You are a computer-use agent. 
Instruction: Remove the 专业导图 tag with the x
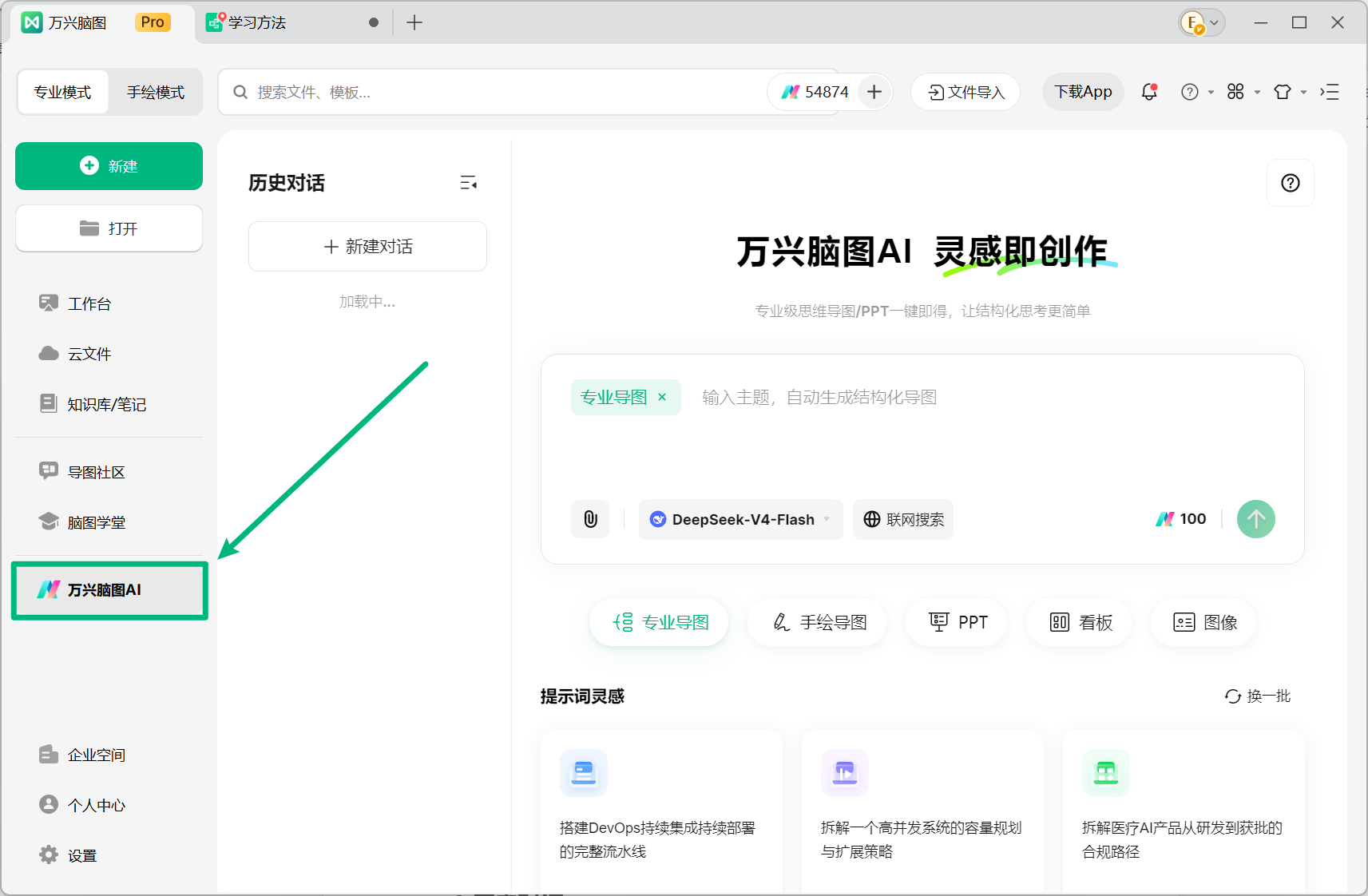click(x=662, y=397)
